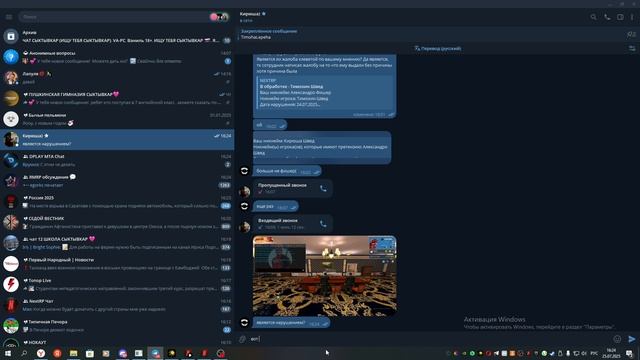The image size is (640, 360).
Task: Open the game screenshot image in chat
Action: (x=324, y=276)
